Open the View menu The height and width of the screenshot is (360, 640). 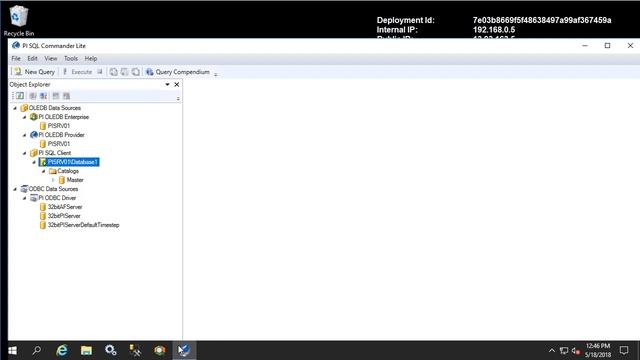click(x=51, y=58)
